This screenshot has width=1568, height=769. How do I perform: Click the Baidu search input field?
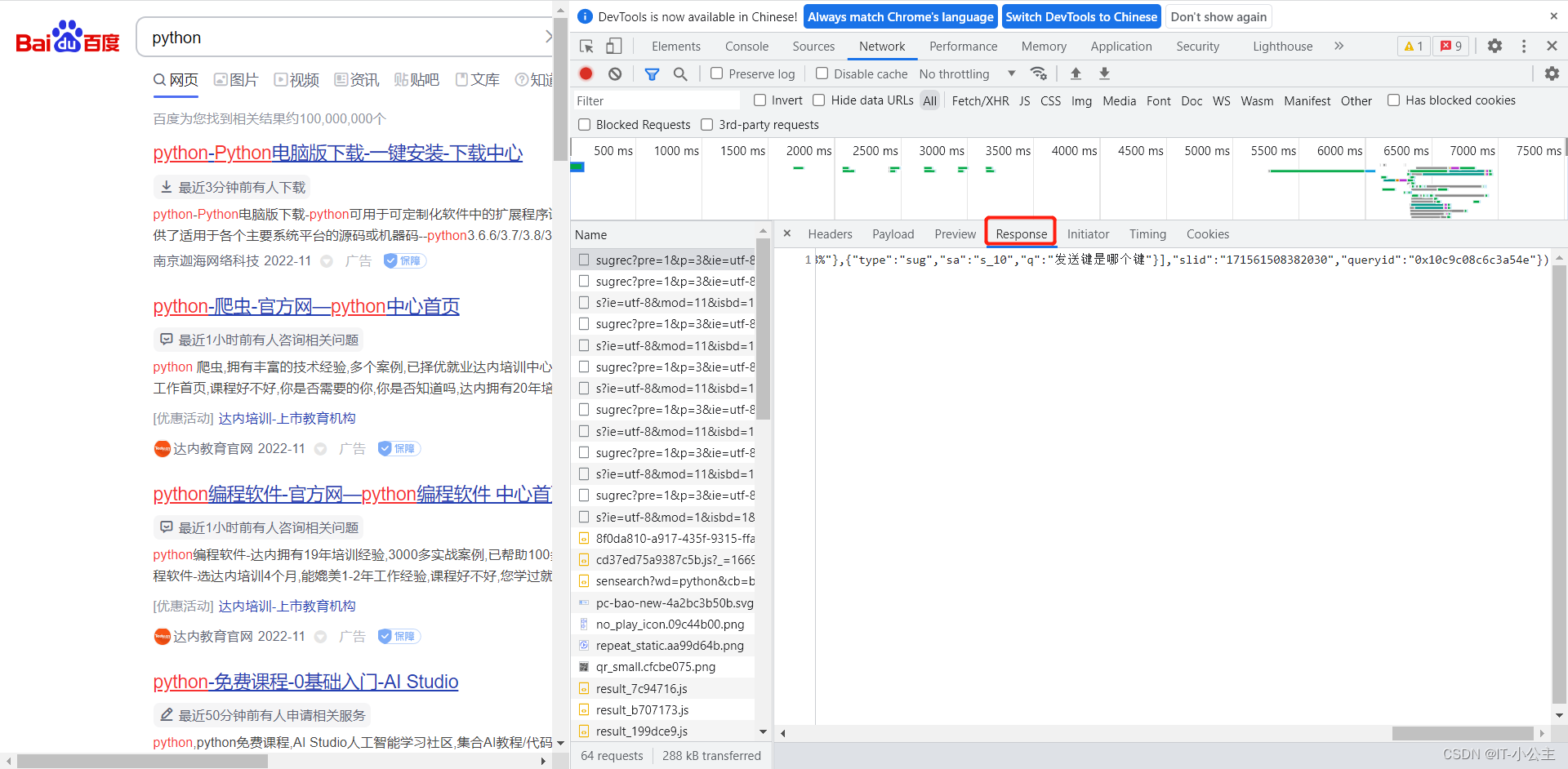pos(343,38)
